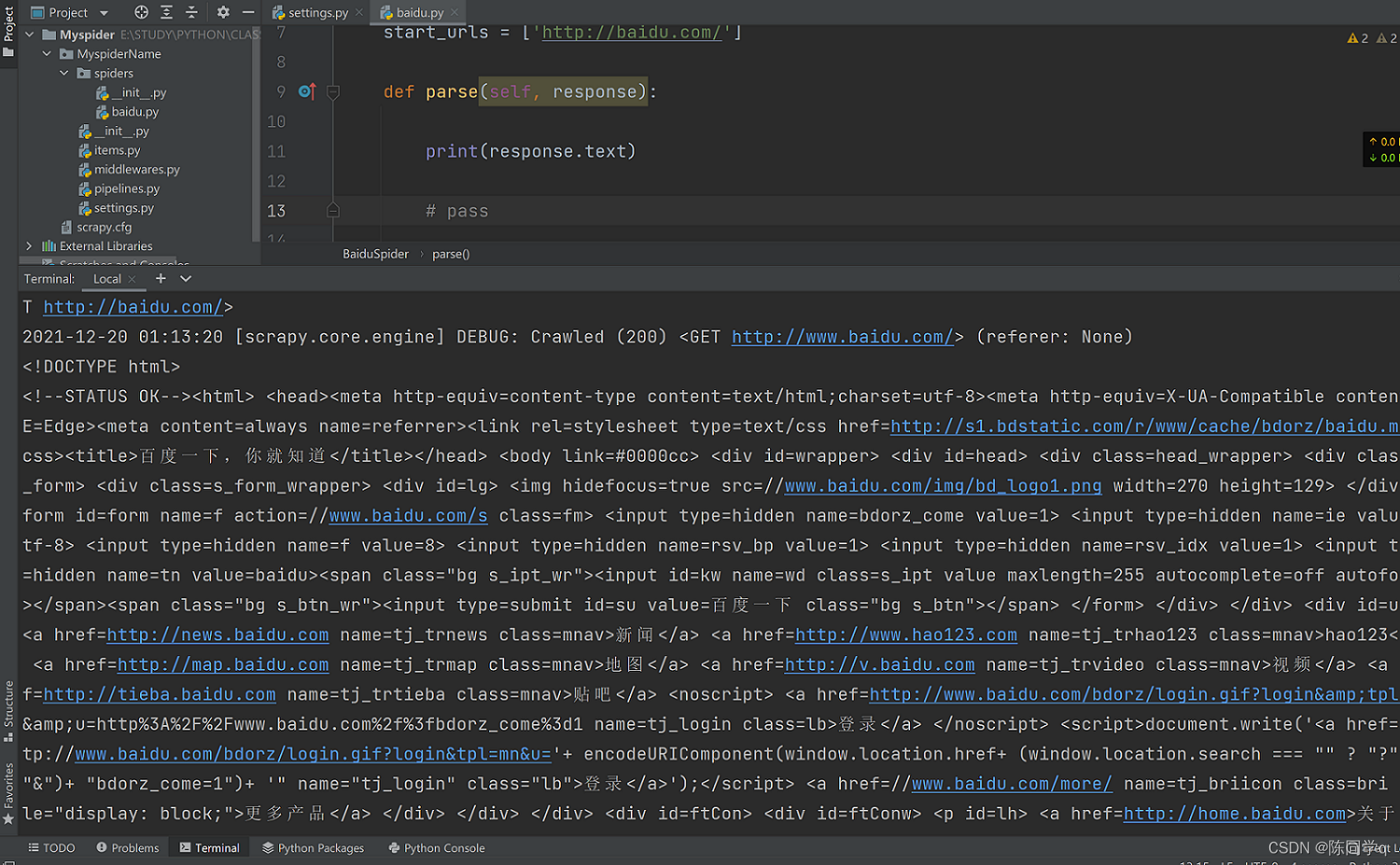Toggle the Project side tool button

tap(8, 30)
